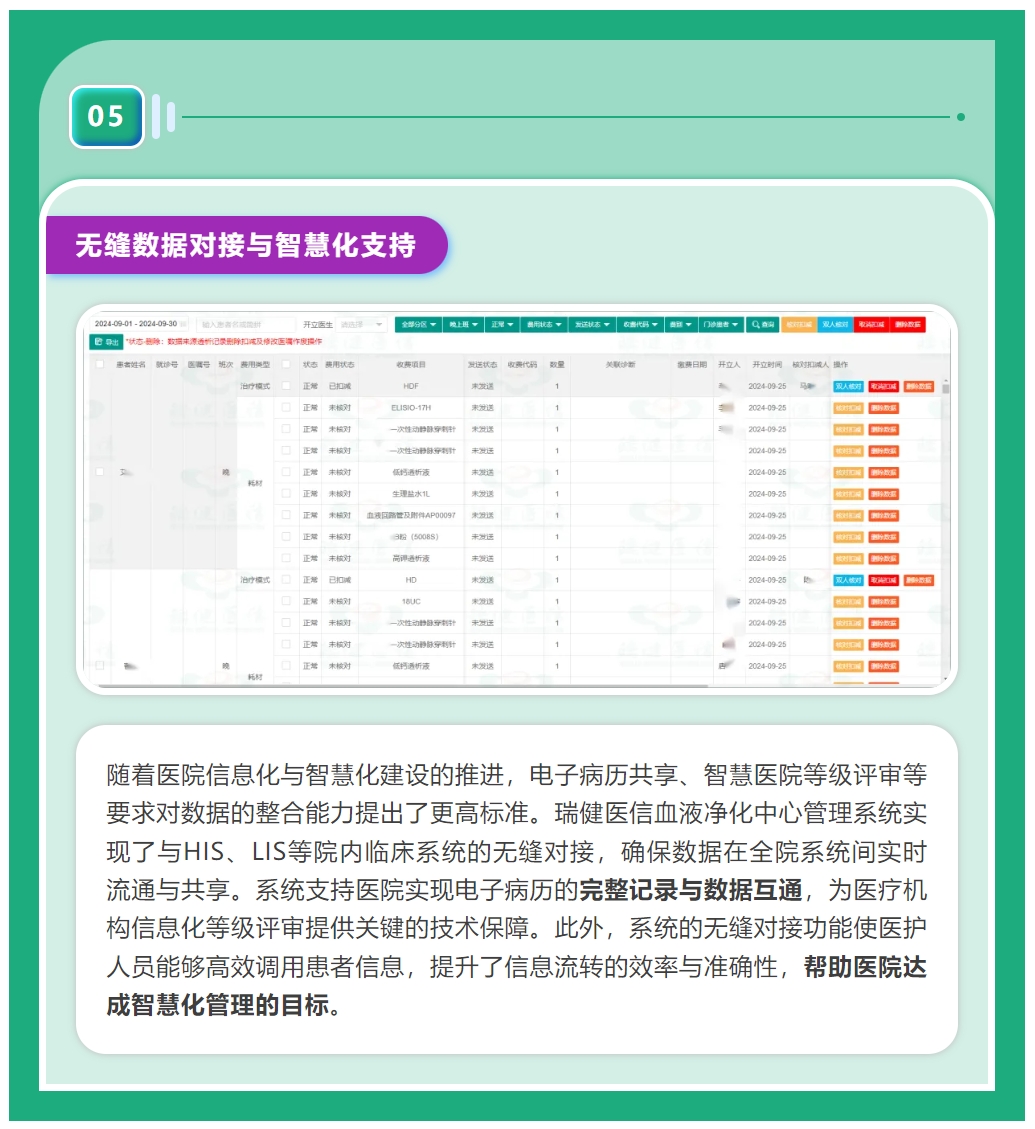1035x1129 pixels.
Task: Tick the select-all checkbox beside 患者姓名 header
Action: [100, 364]
